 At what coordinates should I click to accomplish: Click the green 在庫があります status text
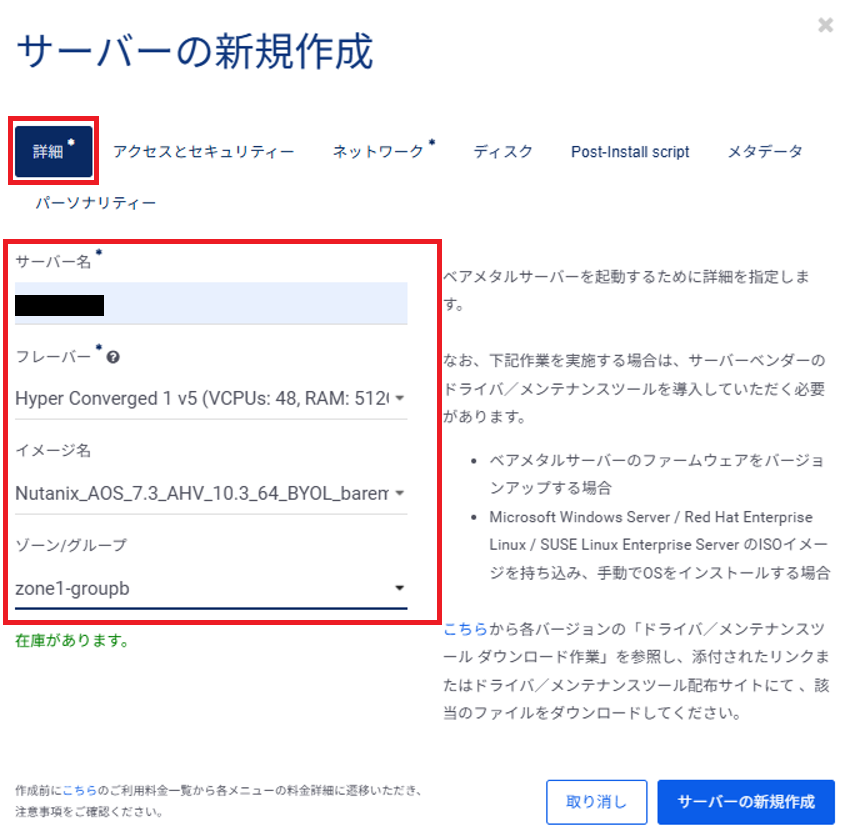point(71,641)
